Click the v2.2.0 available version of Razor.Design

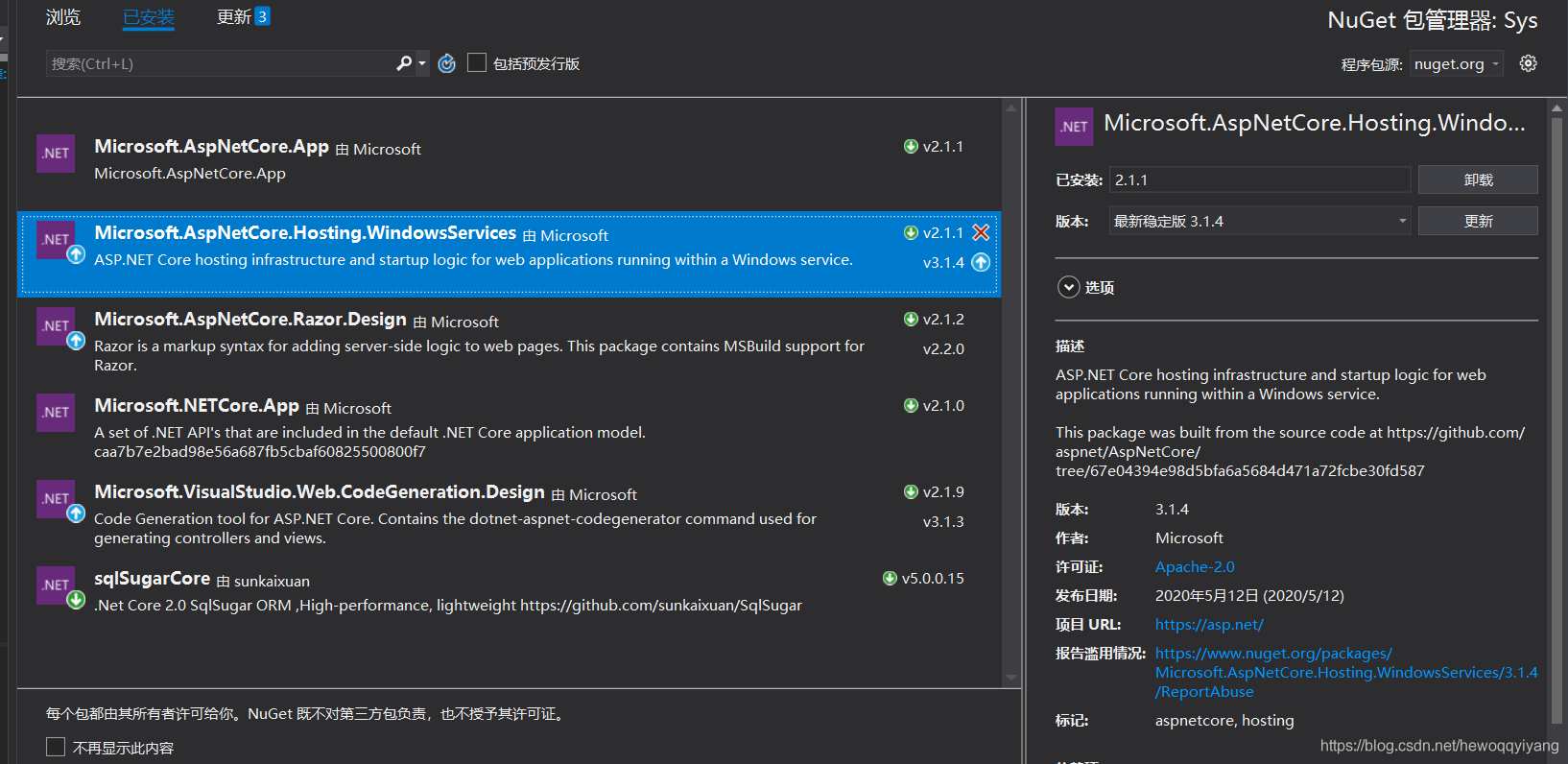click(x=943, y=348)
